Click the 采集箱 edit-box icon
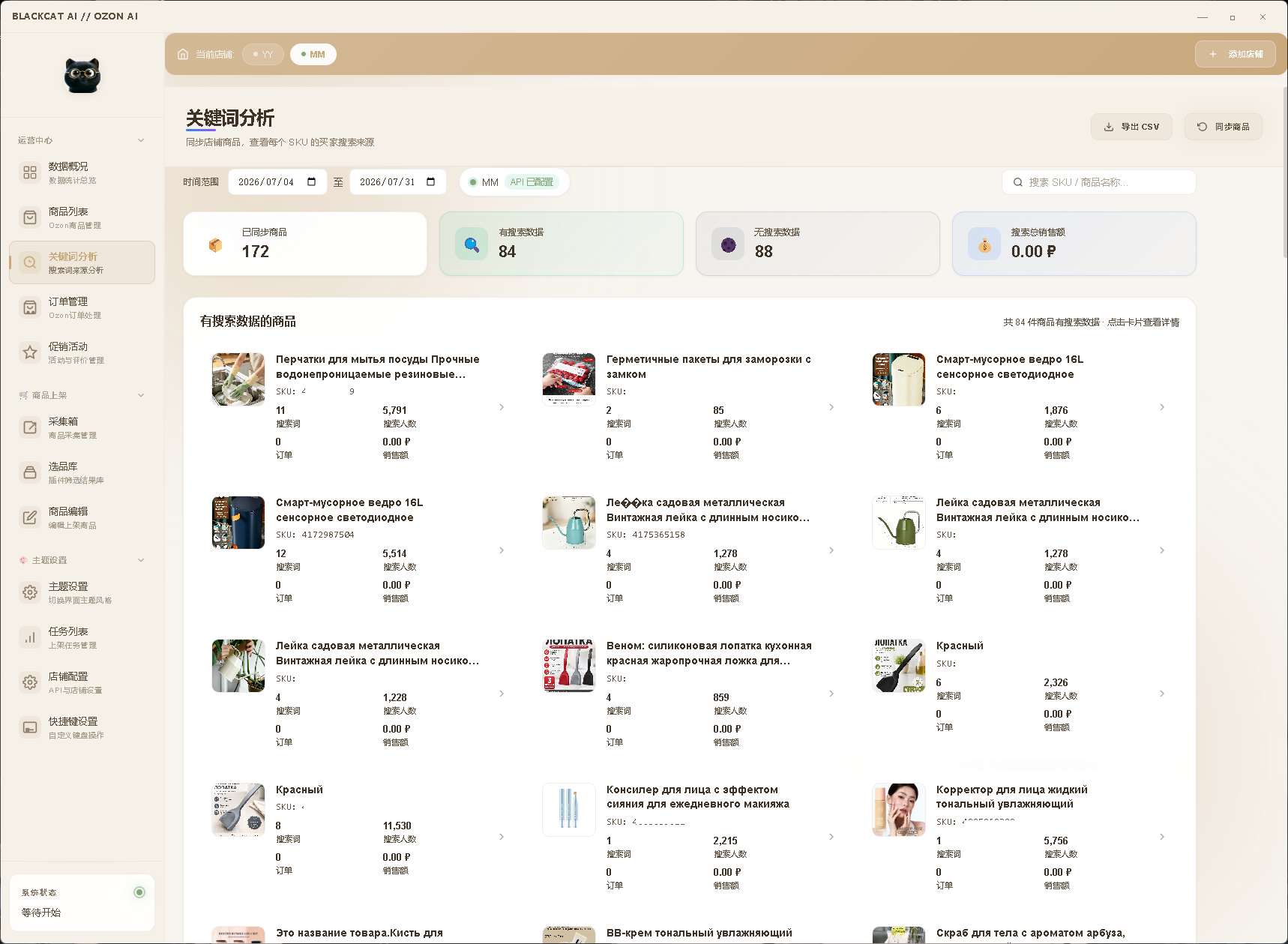The image size is (1288, 944). (x=30, y=427)
